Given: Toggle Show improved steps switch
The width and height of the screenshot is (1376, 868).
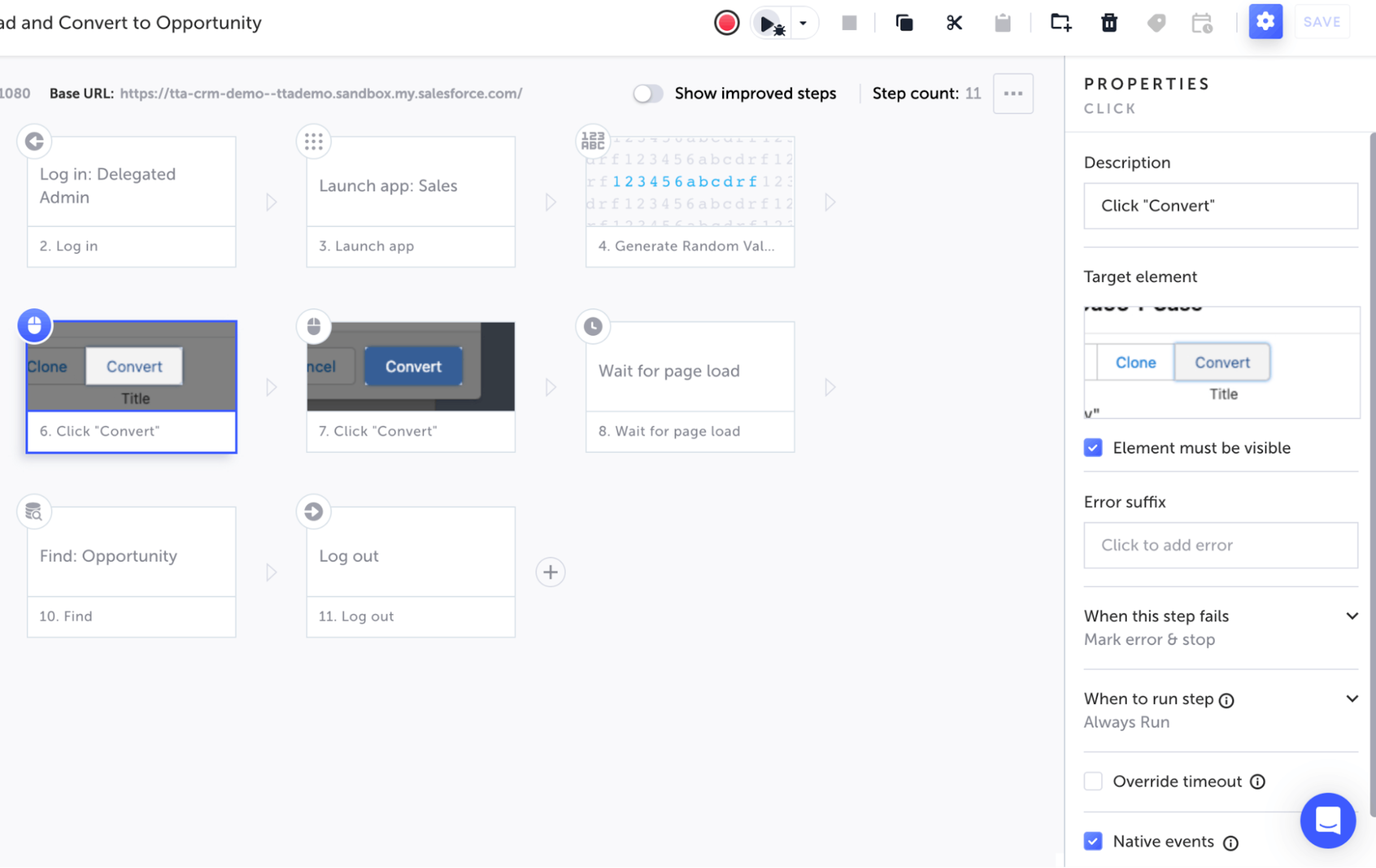Looking at the screenshot, I should coord(648,94).
